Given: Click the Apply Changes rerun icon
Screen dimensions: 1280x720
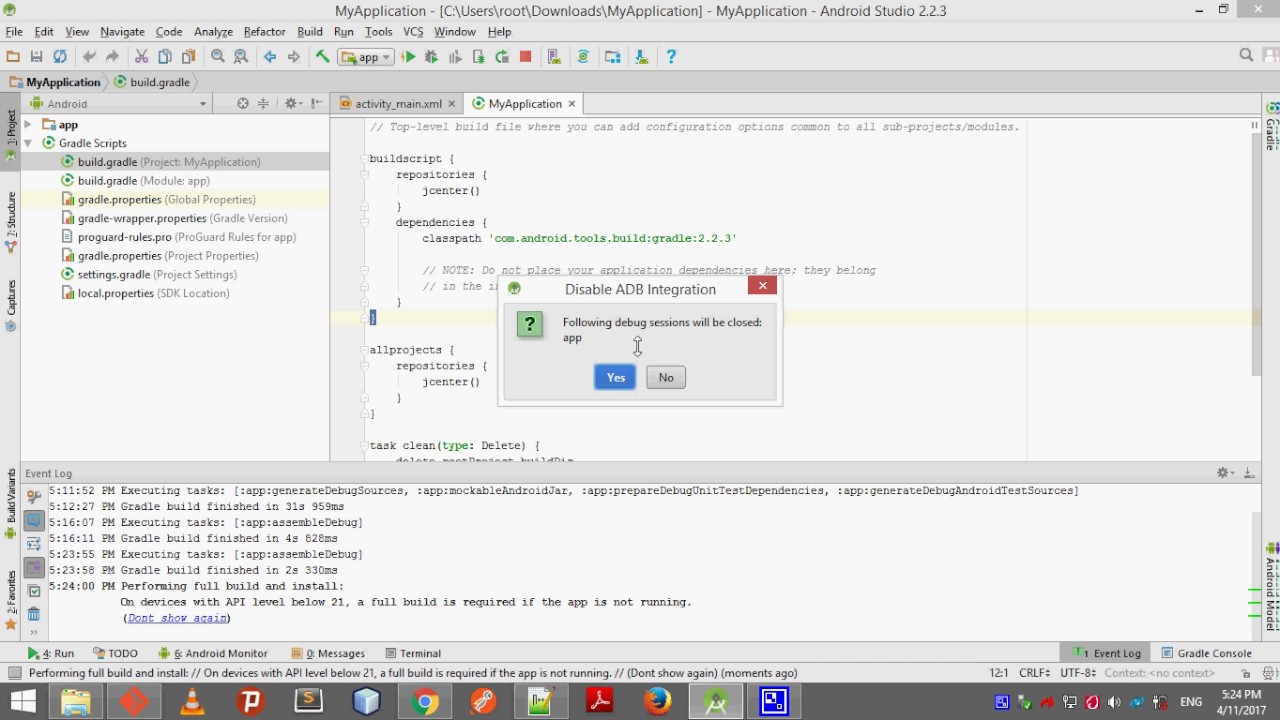Looking at the screenshot, I should click(x=502, y=57).
